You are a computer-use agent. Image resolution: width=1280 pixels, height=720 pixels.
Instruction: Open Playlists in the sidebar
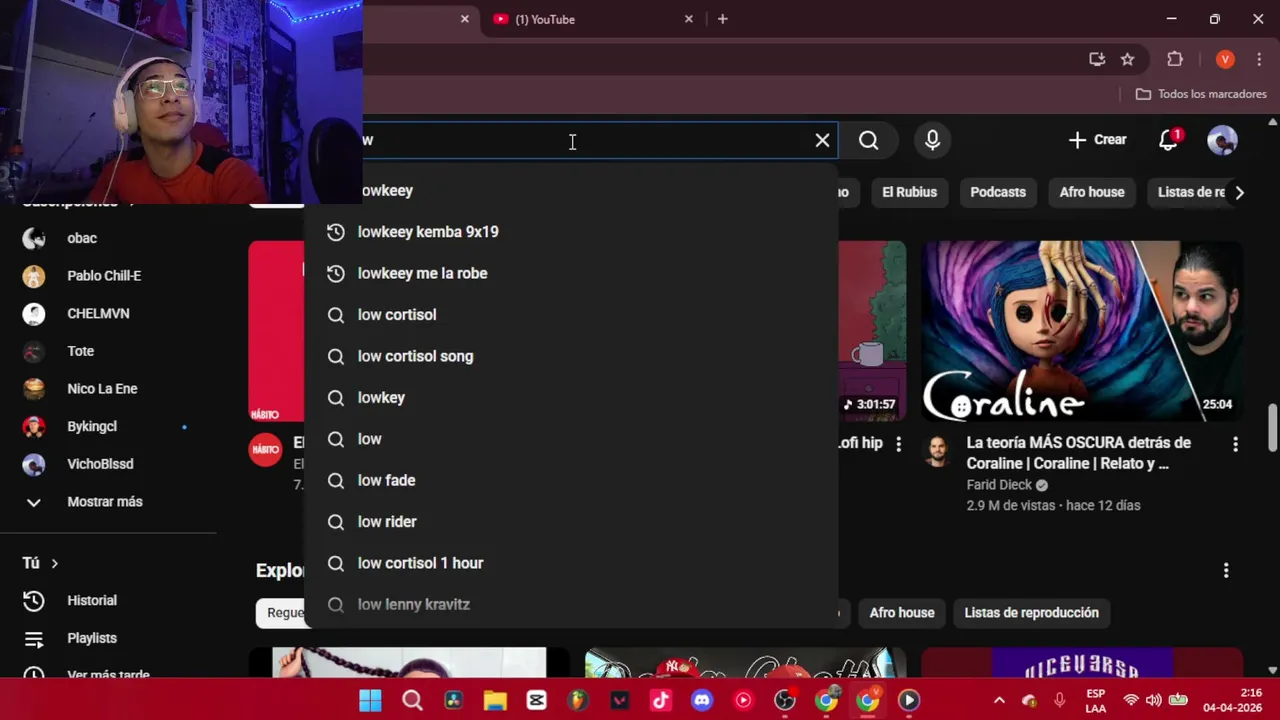108,638
